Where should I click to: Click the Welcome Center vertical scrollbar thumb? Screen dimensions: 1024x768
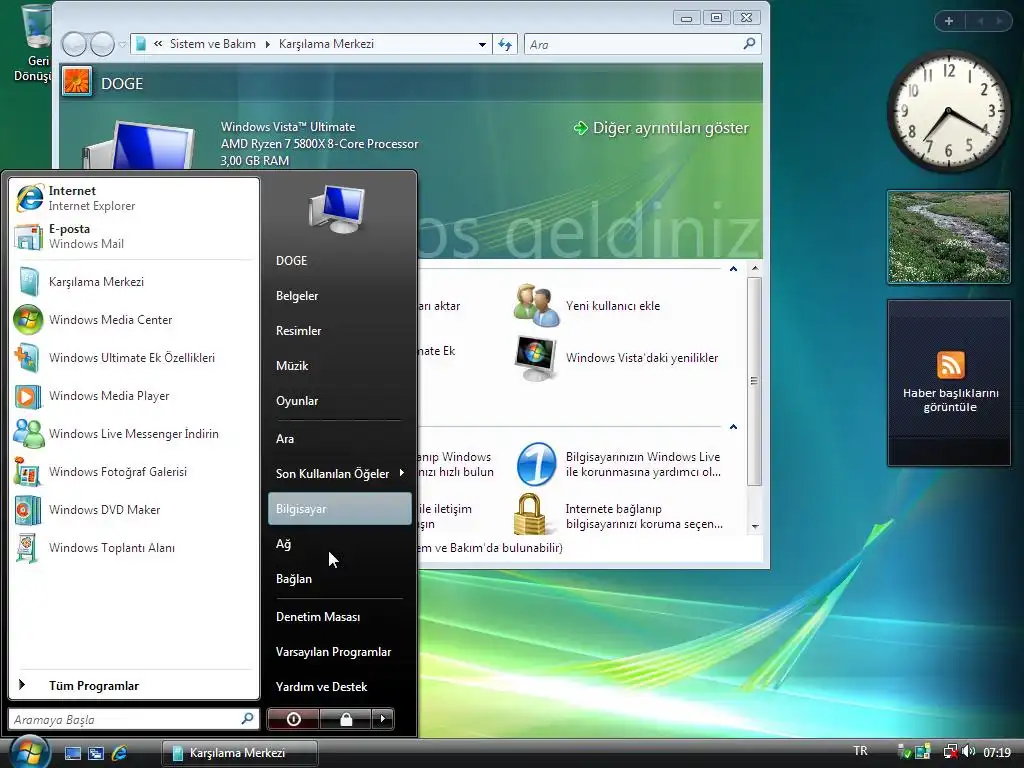[754, 381]
